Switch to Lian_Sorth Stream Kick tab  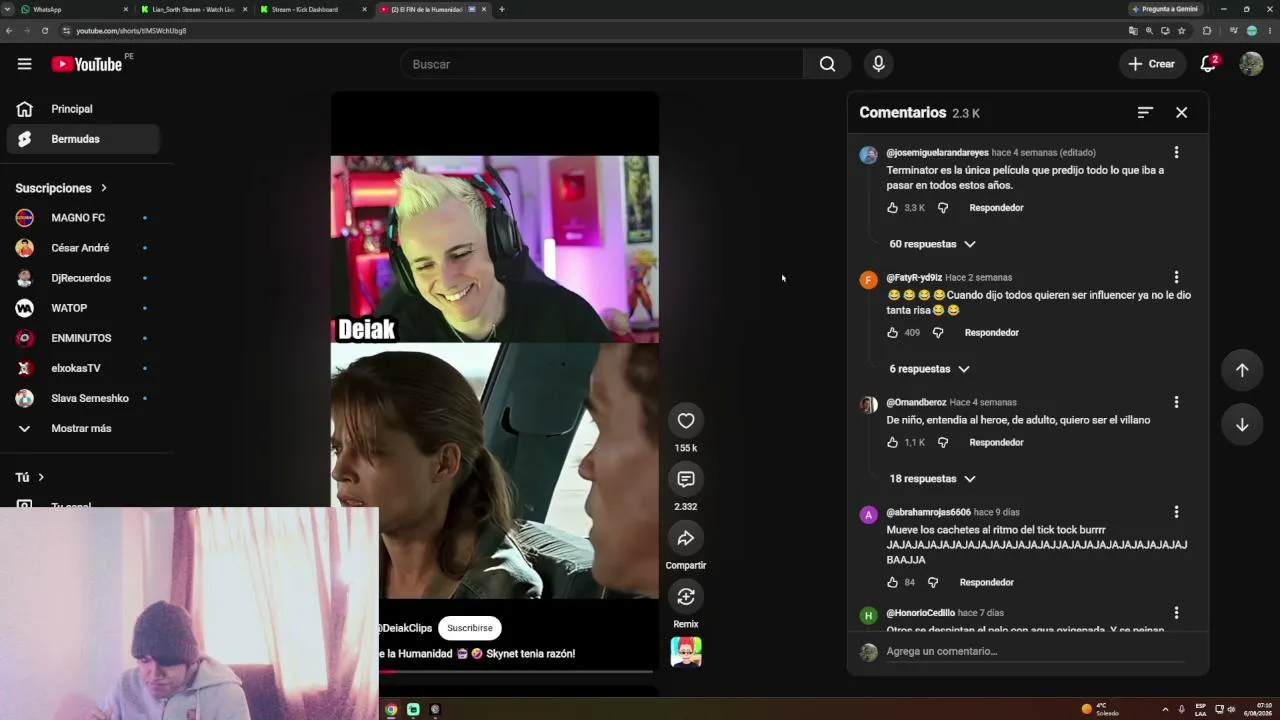point(194,9)
